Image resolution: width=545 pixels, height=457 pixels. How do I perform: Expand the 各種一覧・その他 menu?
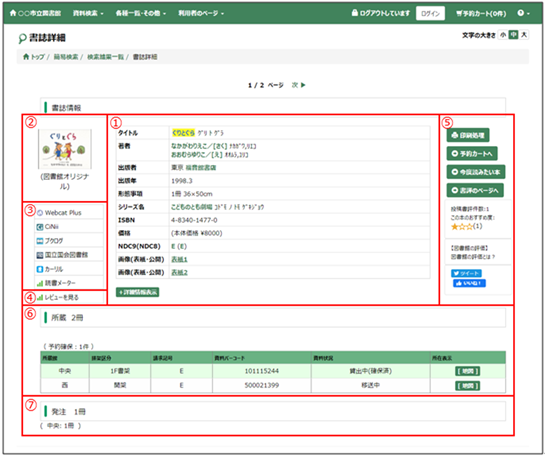click(x=141, y=13)
